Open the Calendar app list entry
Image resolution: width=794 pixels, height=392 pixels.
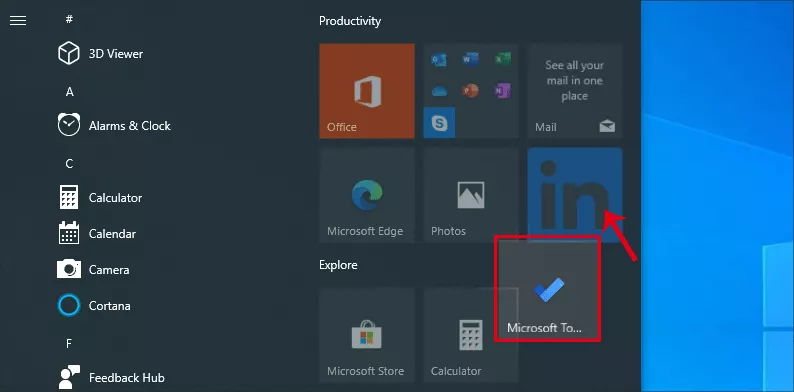click(97, 233)
